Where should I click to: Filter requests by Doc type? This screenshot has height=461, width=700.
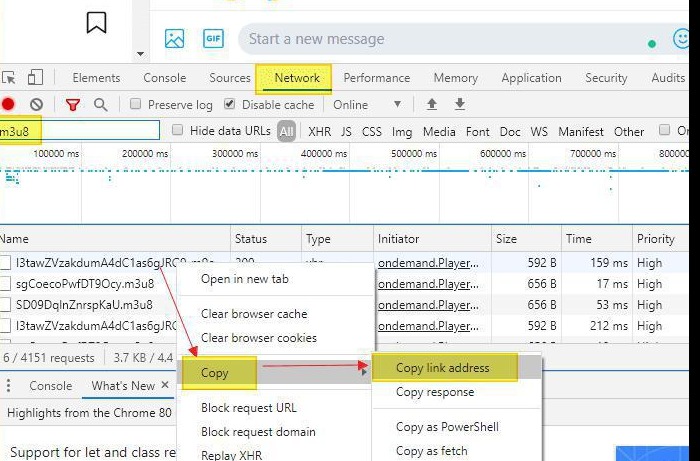tap(510, 132)
